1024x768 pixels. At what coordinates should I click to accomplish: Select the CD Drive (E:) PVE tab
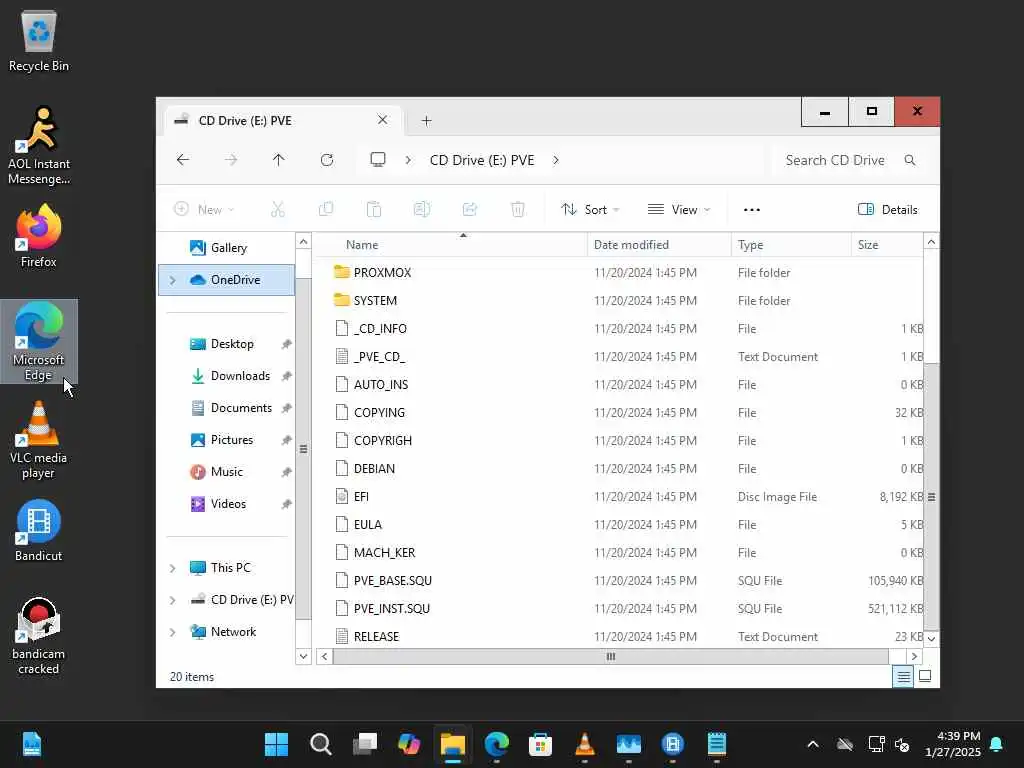click(x=282, y=120)
